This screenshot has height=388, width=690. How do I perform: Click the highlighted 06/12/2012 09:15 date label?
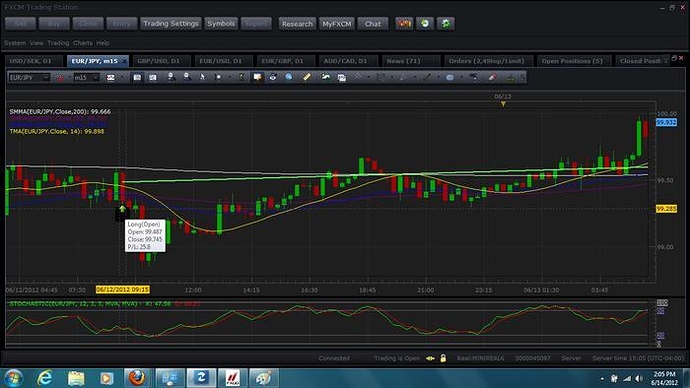(x=123, y=289)
